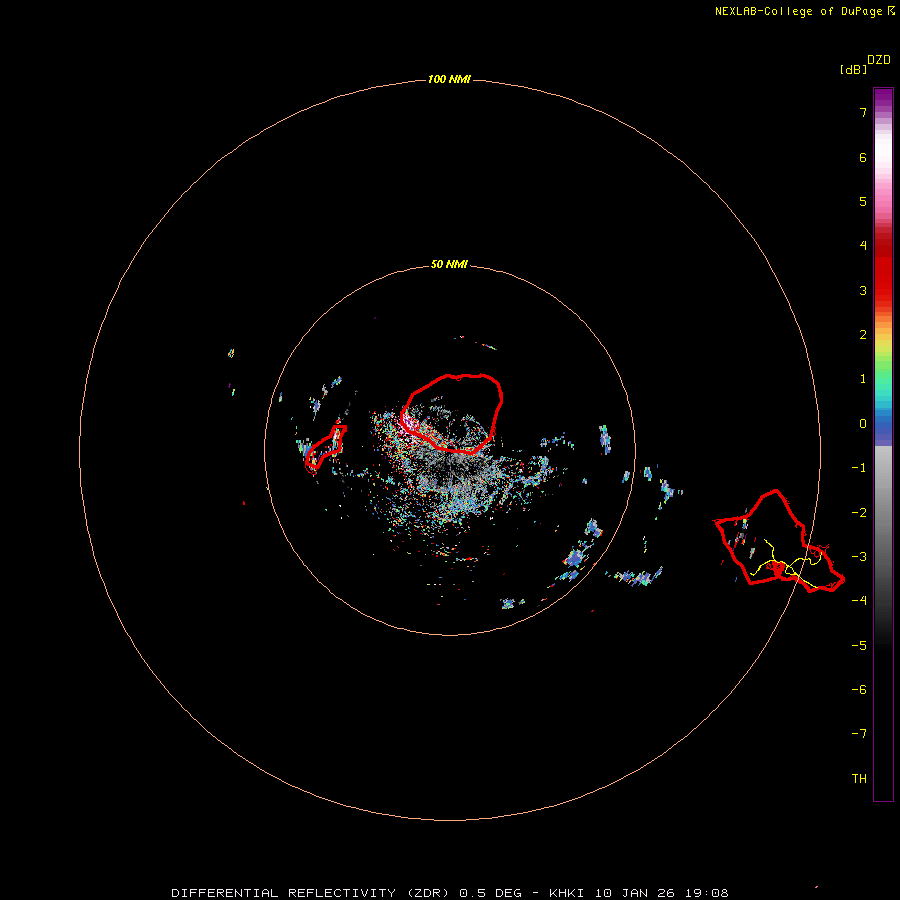Click the [dB] units label
Image resolution: width=900 pixels, height=900 pixels.
coord(853,69)
